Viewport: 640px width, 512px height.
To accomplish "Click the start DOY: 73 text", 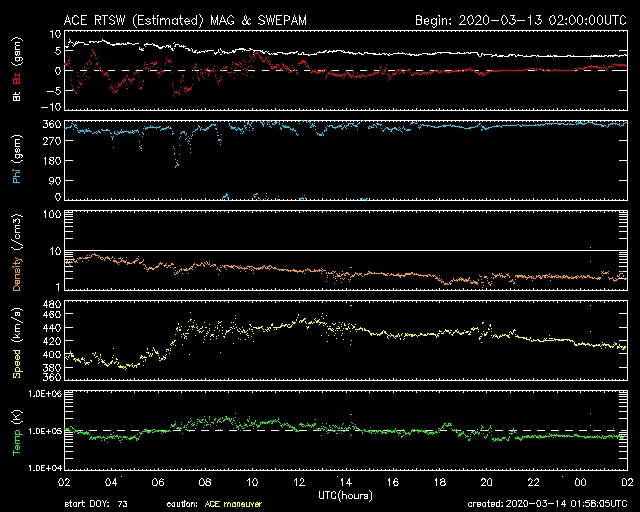I will [96, 502].
